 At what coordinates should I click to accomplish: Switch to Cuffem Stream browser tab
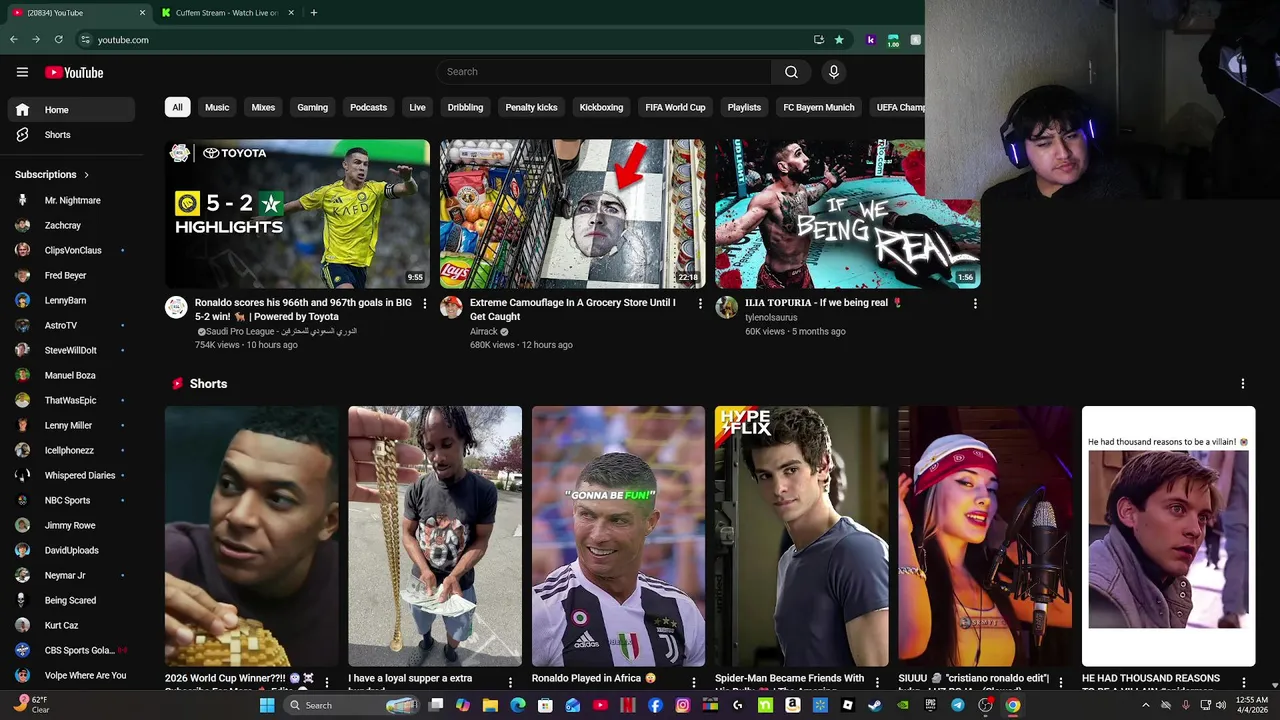click(x=227, y=13)
